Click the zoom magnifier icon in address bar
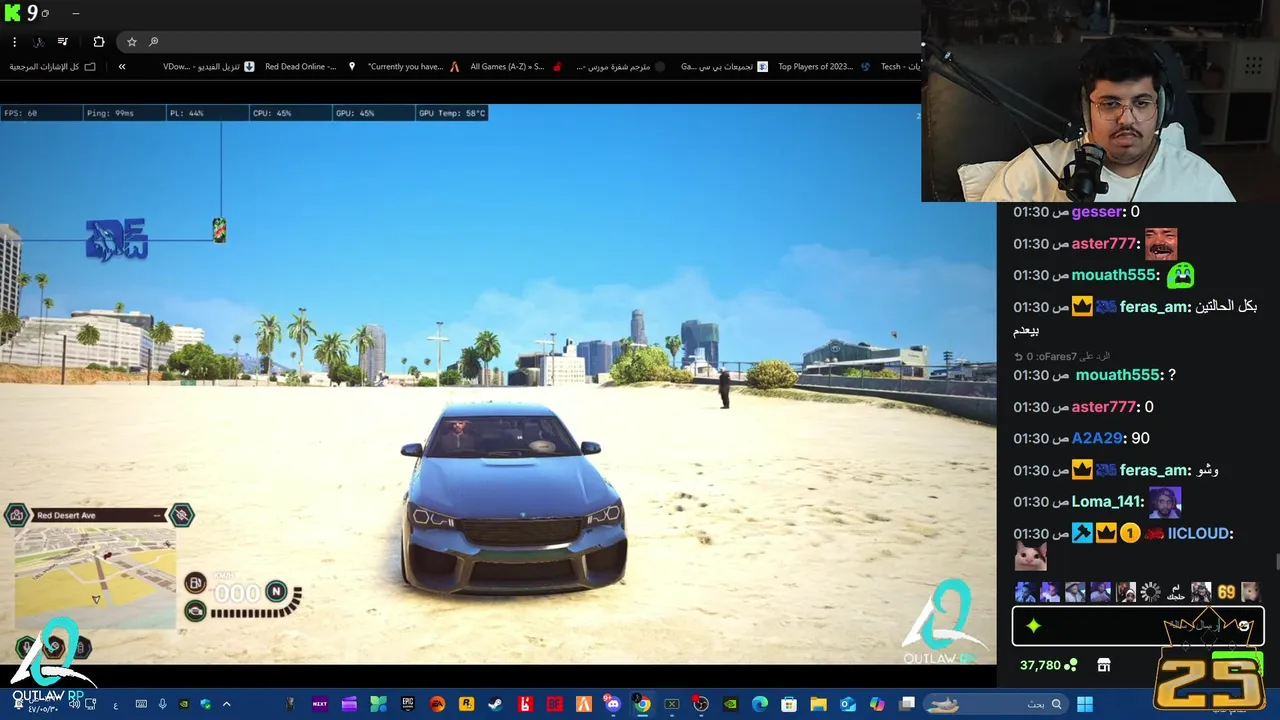The image size is (1280, 720). pos(153,42)
